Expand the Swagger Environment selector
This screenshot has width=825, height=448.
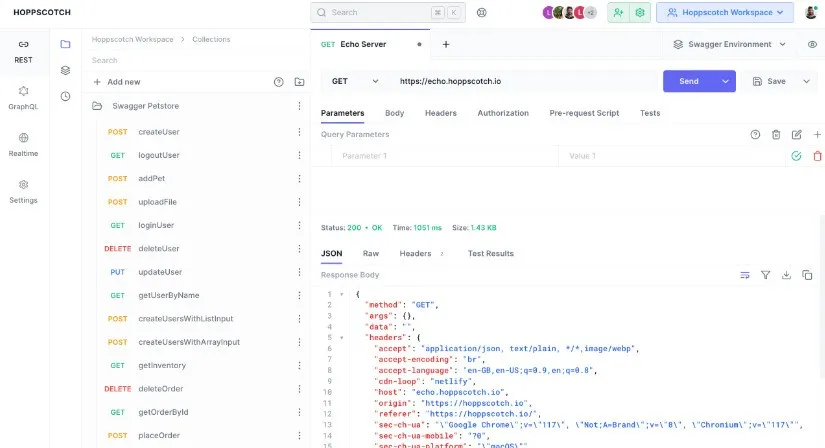pos(729,44)
